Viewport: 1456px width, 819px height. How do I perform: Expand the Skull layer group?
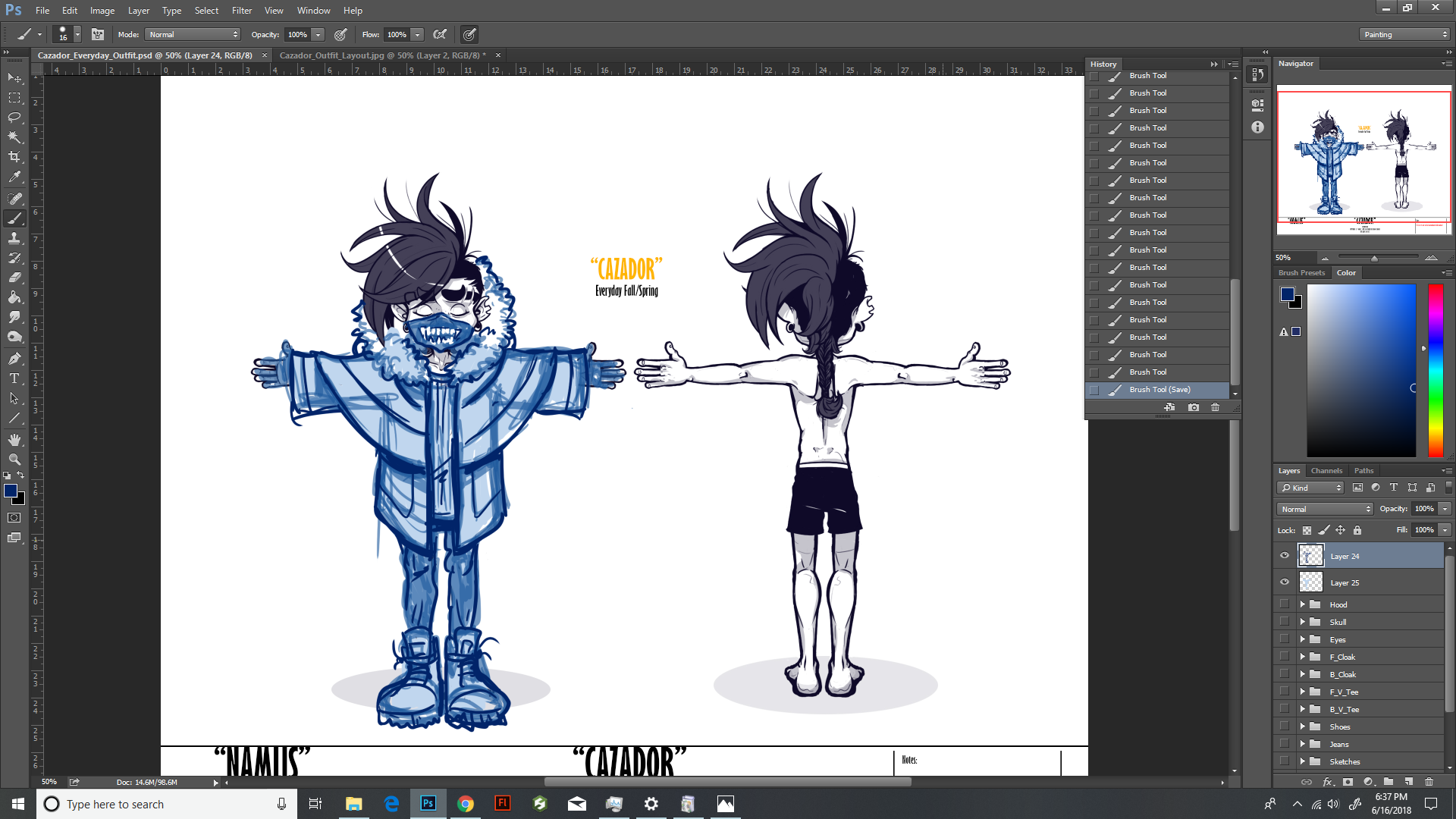[1303, 622]
